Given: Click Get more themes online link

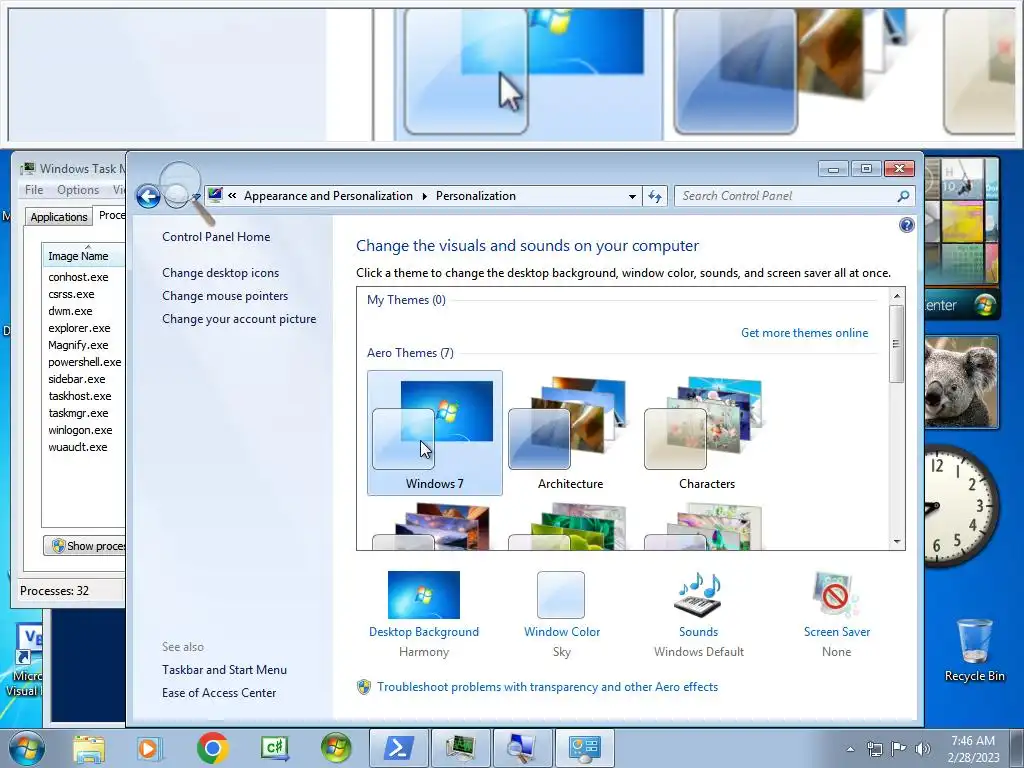Looking at the screenshot, I should tap(805, 333).
